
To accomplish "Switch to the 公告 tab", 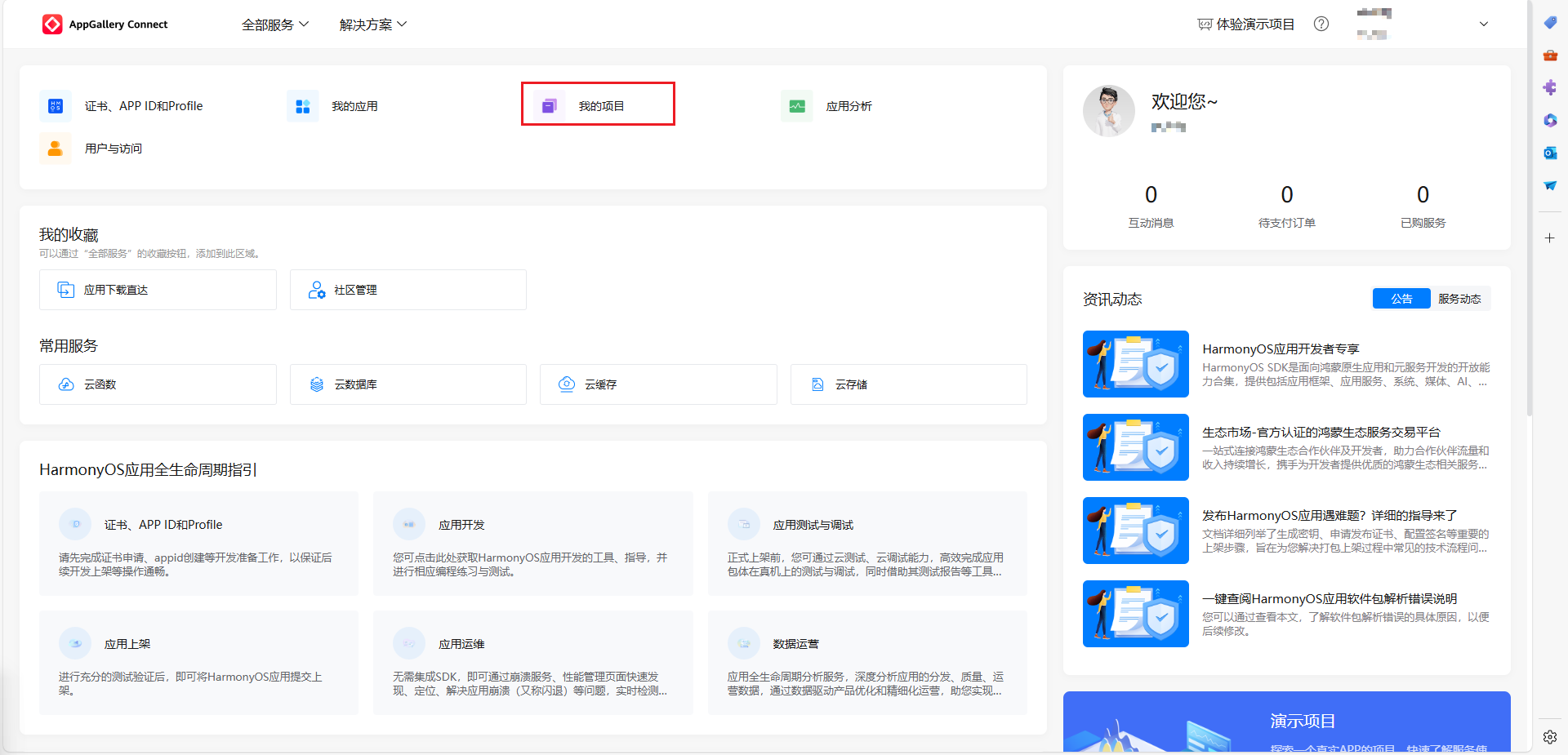I will 1401,299.
